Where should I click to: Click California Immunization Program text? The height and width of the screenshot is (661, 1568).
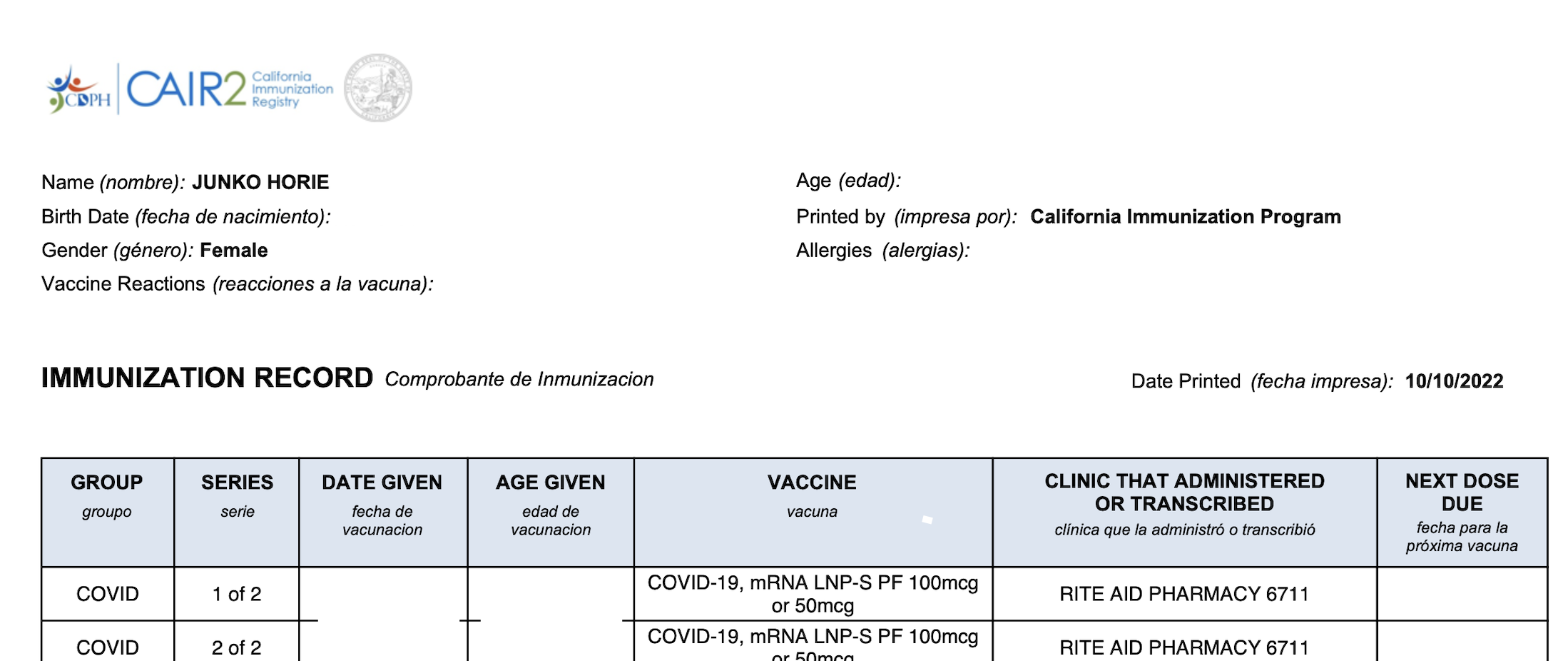[1185, 216]
